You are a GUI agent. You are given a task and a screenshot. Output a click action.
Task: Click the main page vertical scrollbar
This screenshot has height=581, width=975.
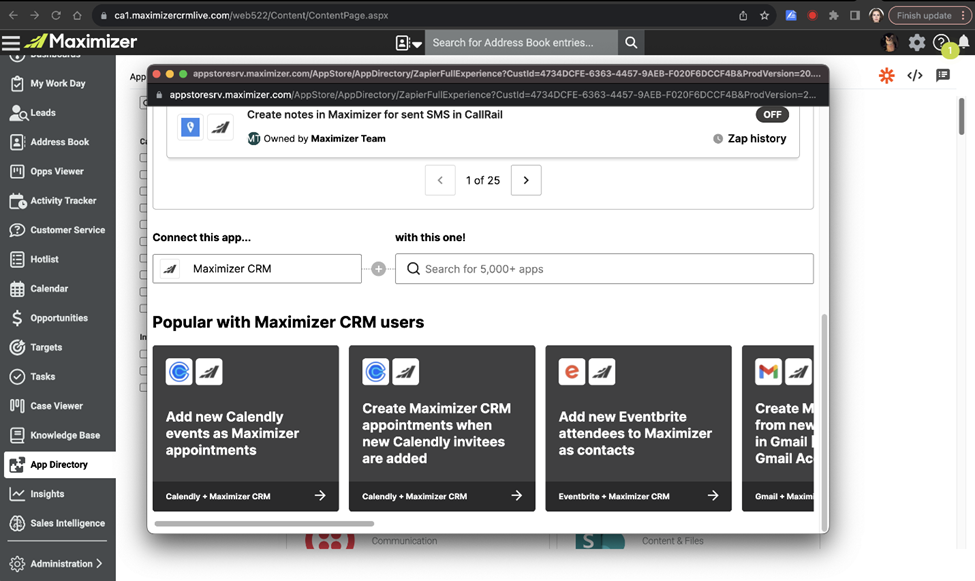pos(961,116)
